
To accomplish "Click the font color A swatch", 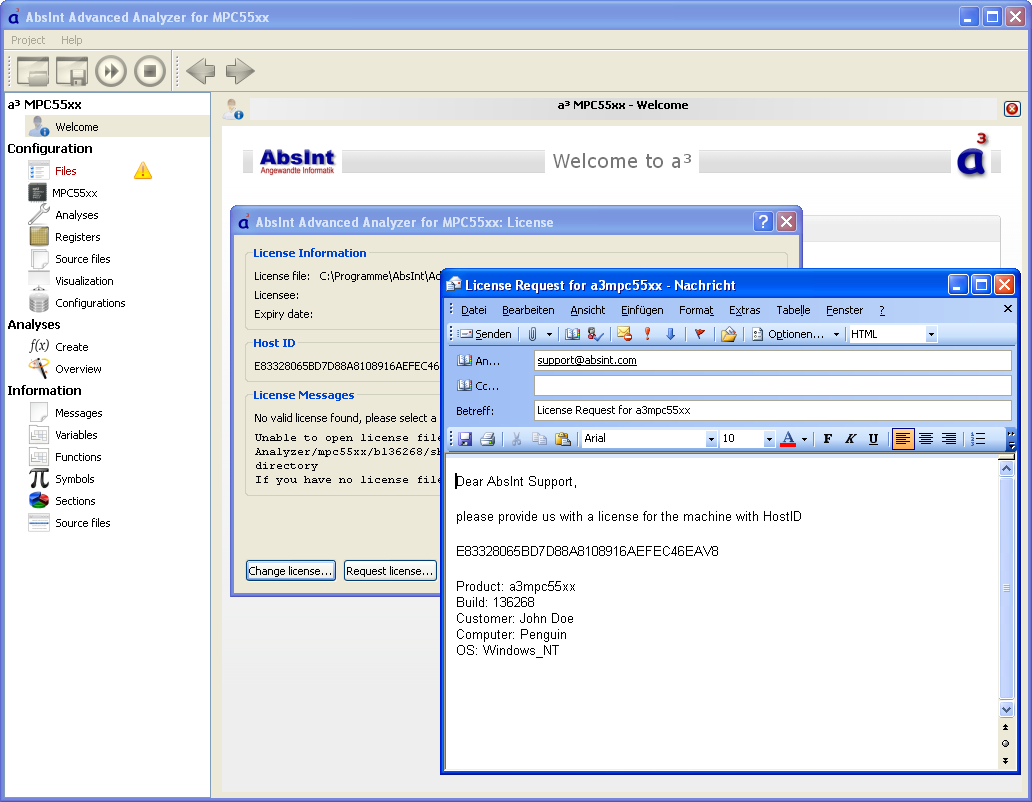I will click(x=788, y=439).
